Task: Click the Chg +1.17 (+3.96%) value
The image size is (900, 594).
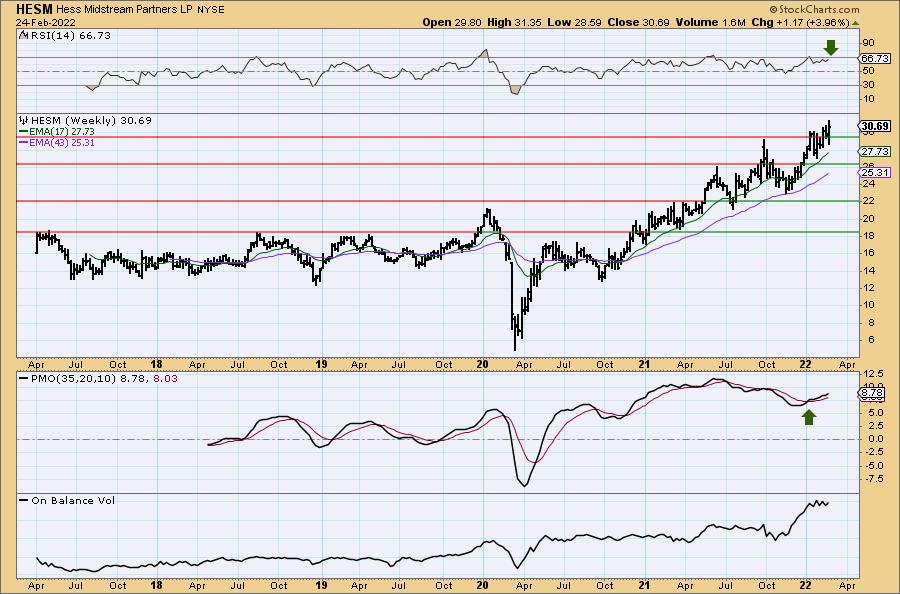Action: tap(800, 22)
